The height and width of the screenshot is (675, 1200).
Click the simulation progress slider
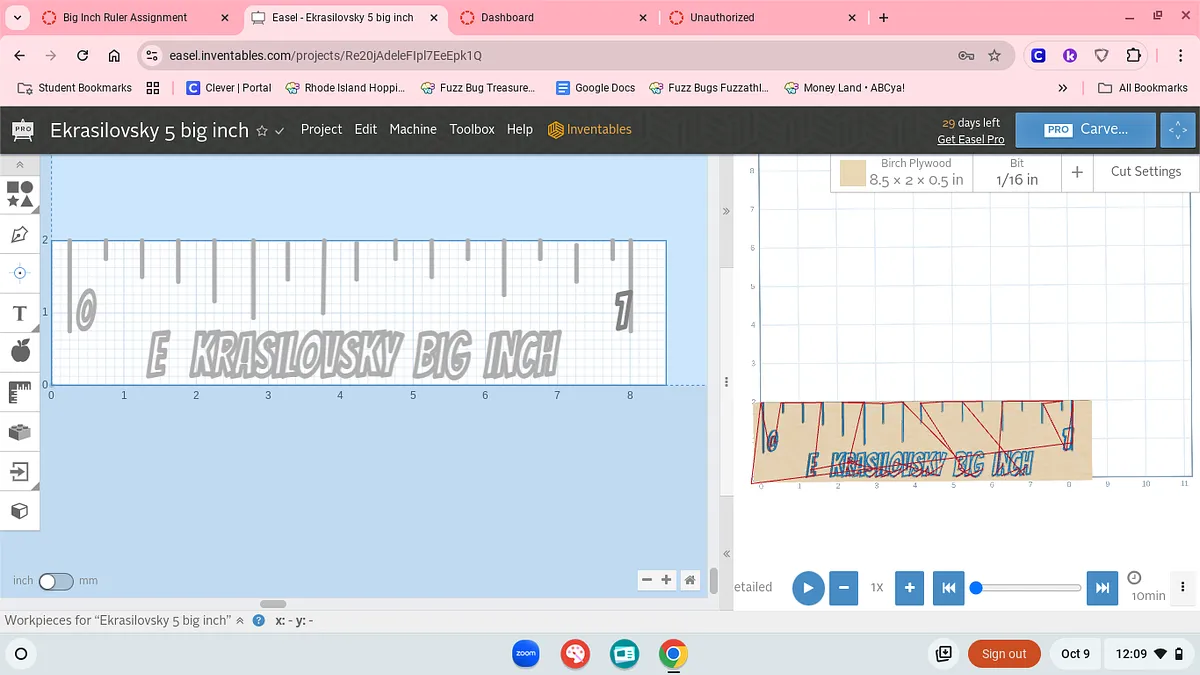[1028, 588]
